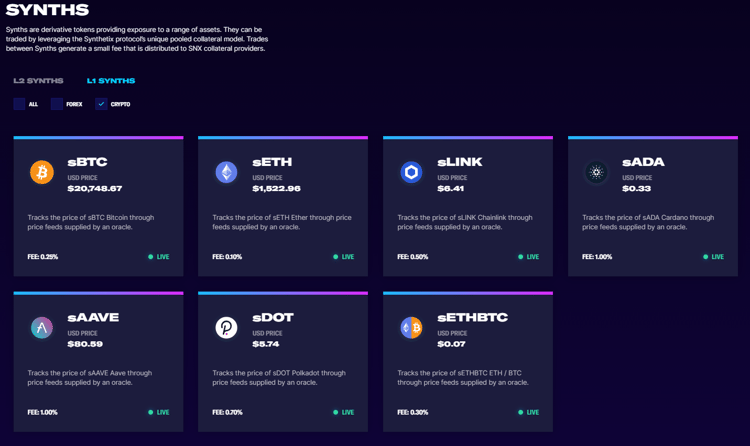Click the sAAVE USD price $80.59

tap(85, 344)
